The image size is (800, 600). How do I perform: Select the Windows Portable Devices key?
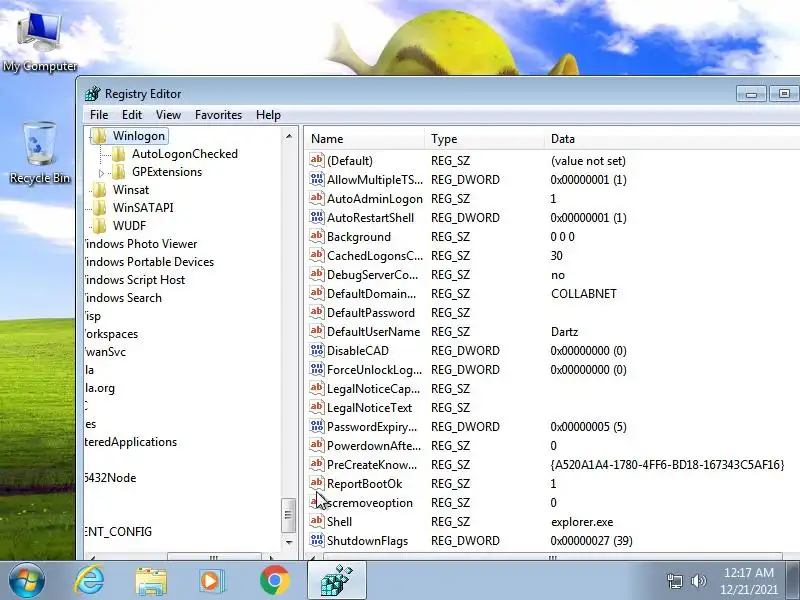pyautogui.click(x=149, y=262)
